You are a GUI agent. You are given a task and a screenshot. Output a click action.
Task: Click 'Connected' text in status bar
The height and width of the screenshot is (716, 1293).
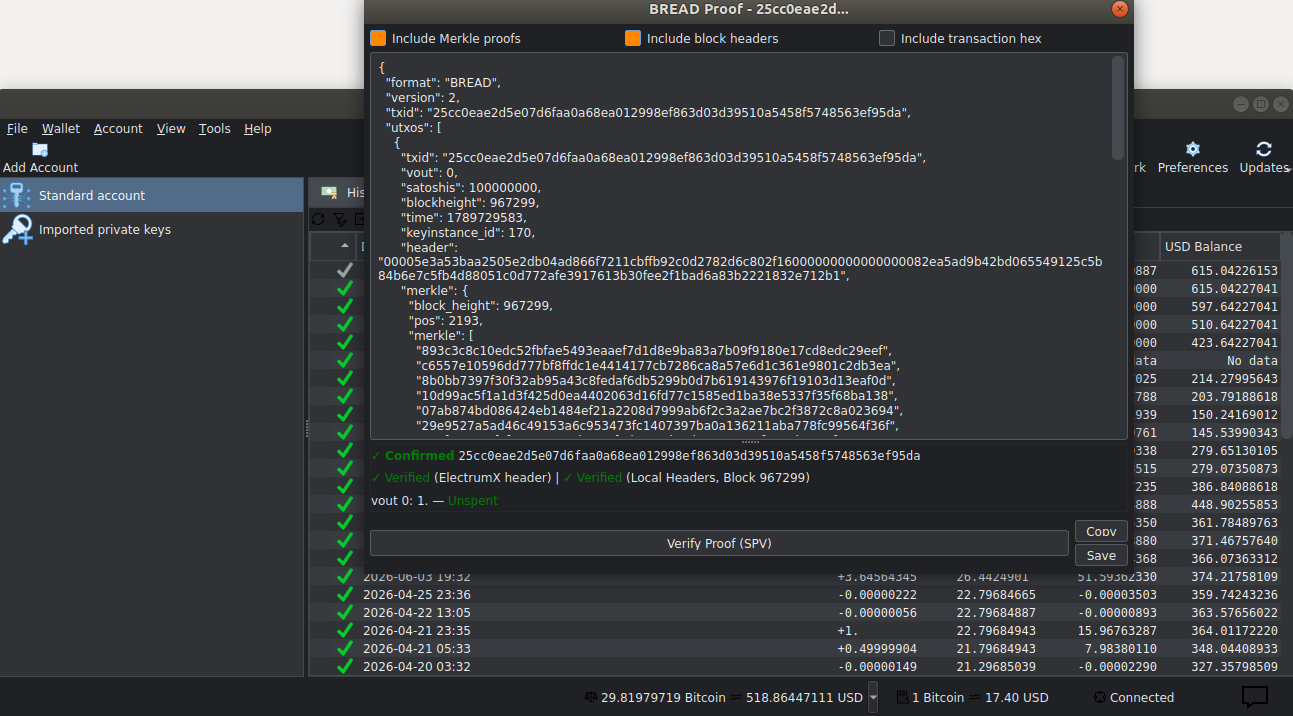pos(1142,697)
